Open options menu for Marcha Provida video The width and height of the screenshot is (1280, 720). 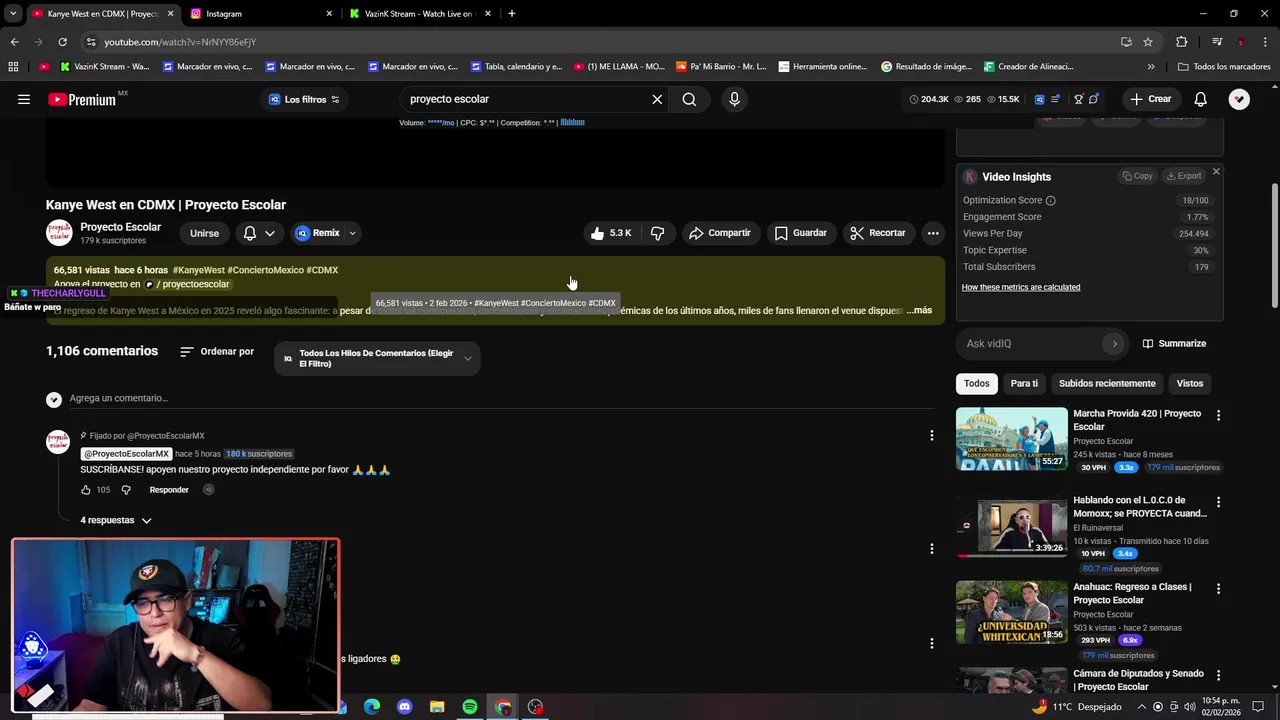(1218, 415)
